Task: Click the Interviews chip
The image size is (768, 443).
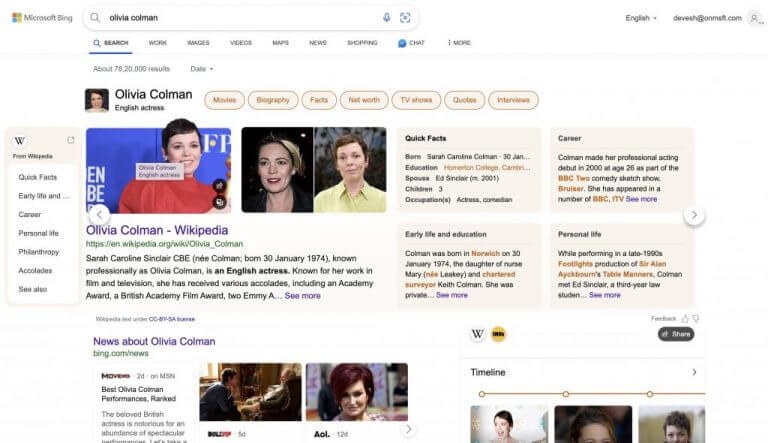Action: (x=513, y=100)
